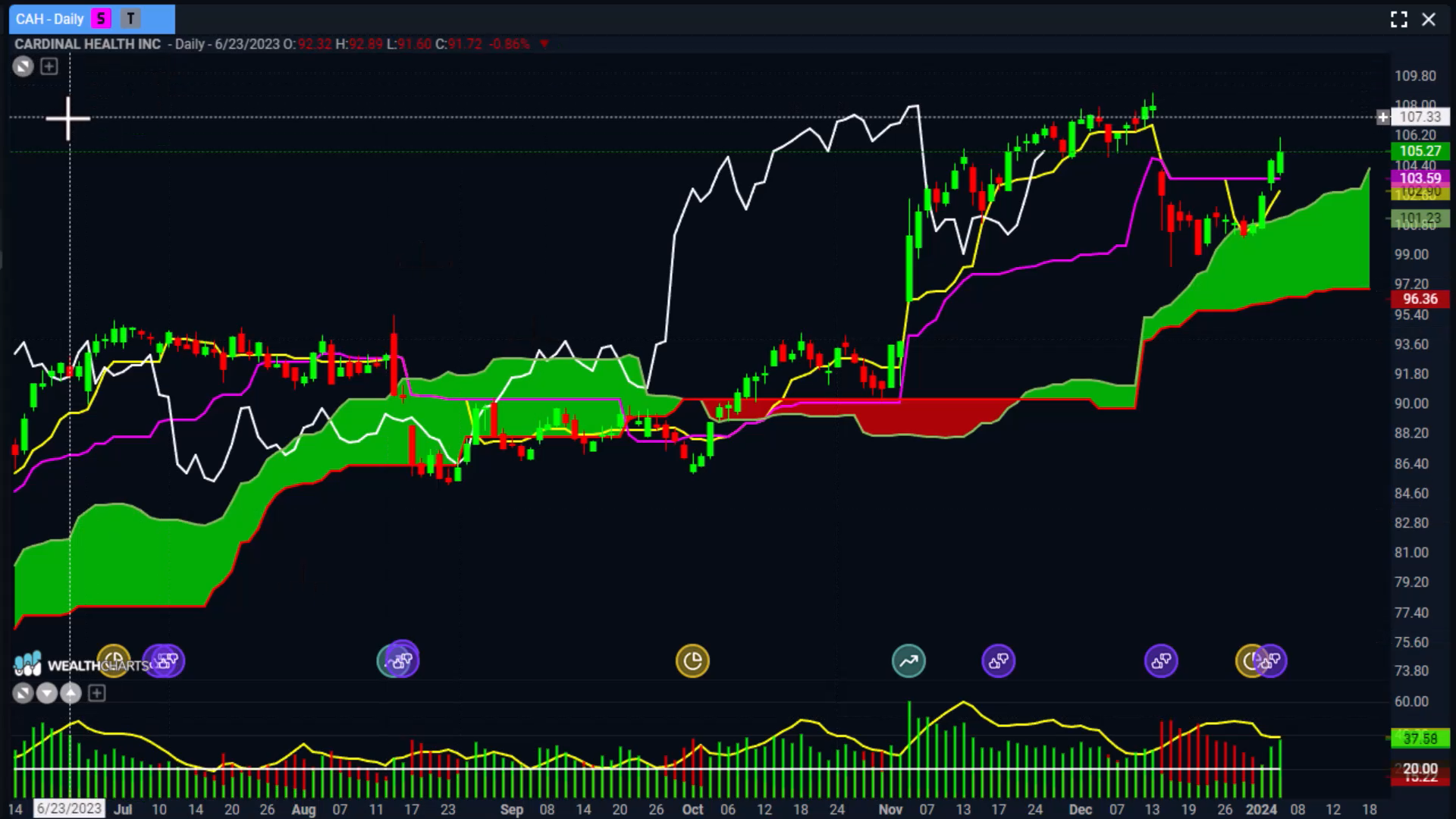This screenshot has width=1456, height=819.
Task: Add indicator to lower pane plus icon
Action: (96, 693)
